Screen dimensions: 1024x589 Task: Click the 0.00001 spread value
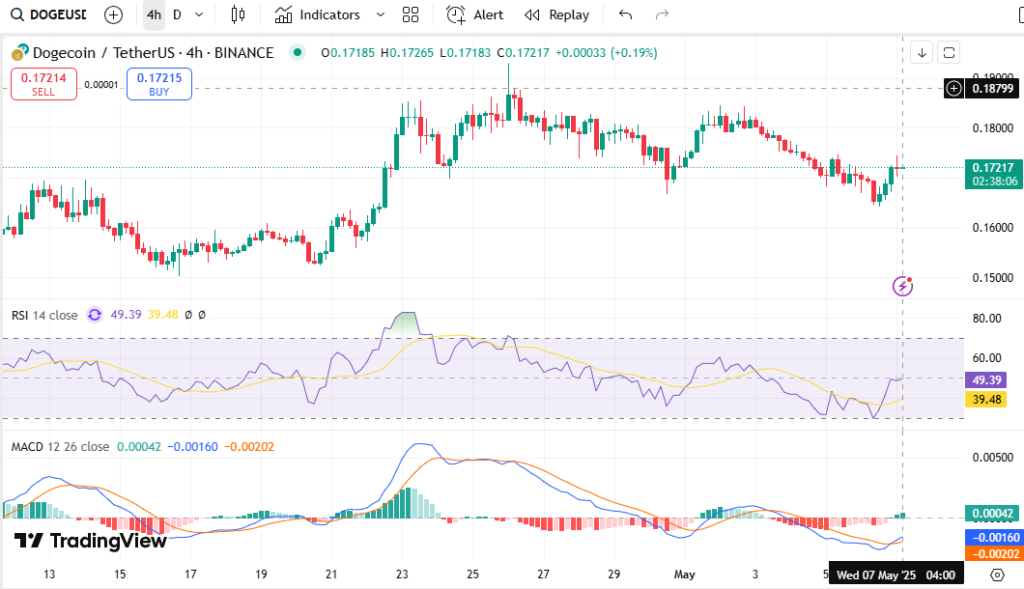(101, 85)
